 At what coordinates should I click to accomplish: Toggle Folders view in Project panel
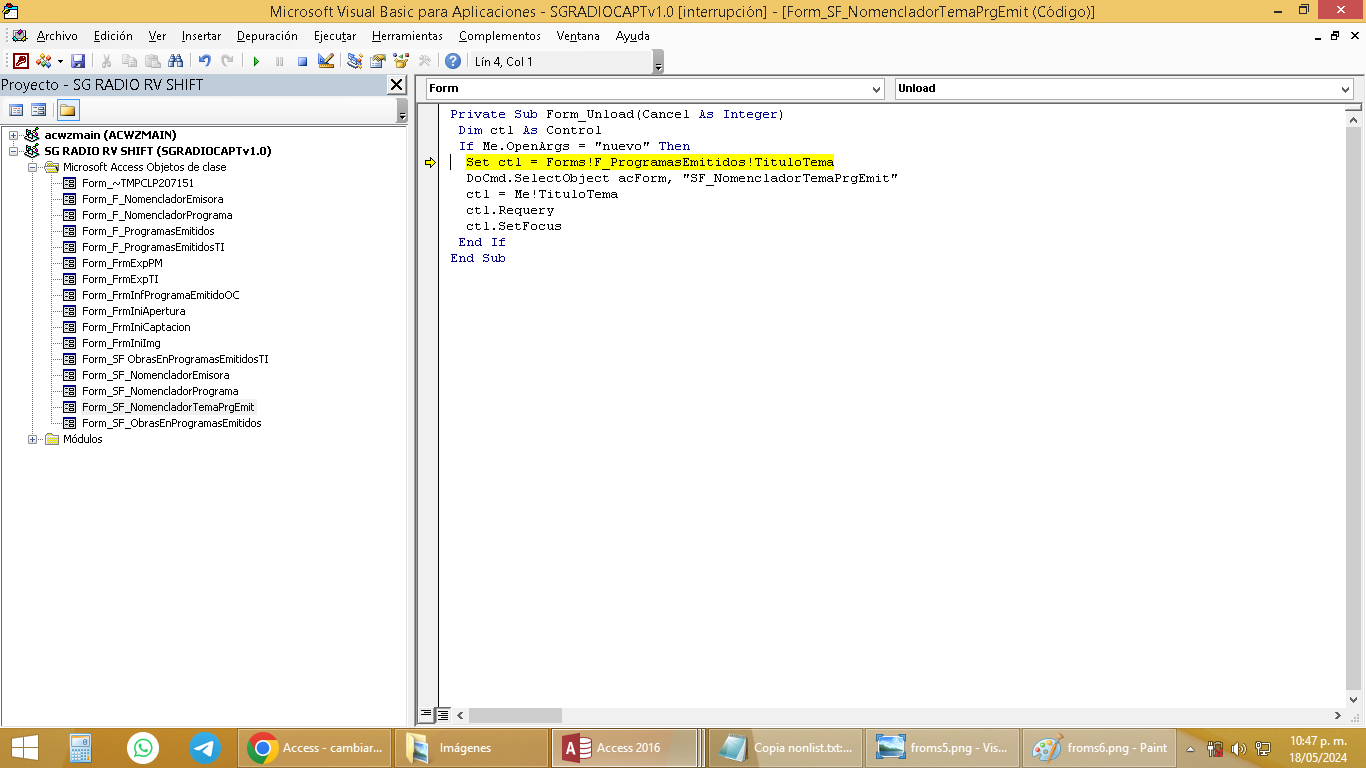[x=68, y=110]
